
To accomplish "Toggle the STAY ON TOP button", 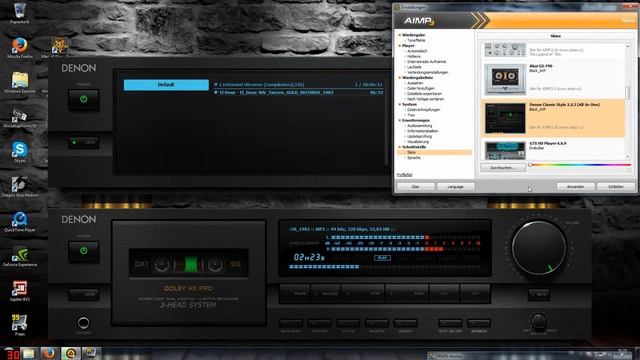I will tap(450, 323).
